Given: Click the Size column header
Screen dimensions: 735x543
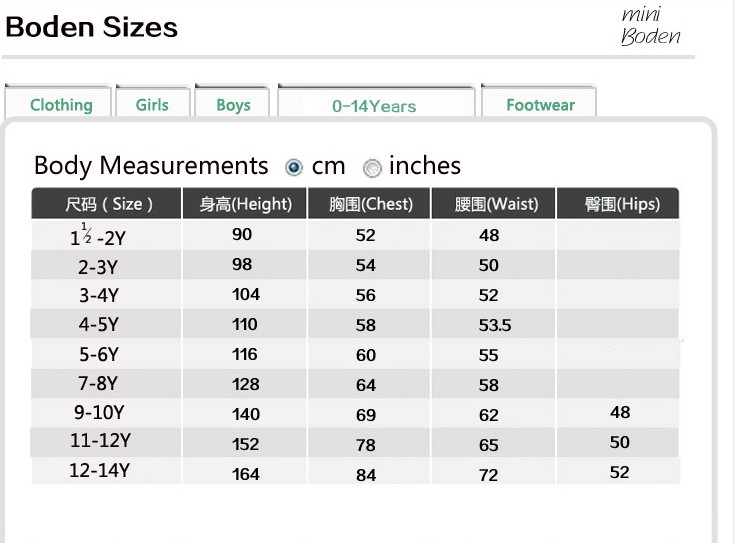Looking at the screenshot, I should [106, 203].
